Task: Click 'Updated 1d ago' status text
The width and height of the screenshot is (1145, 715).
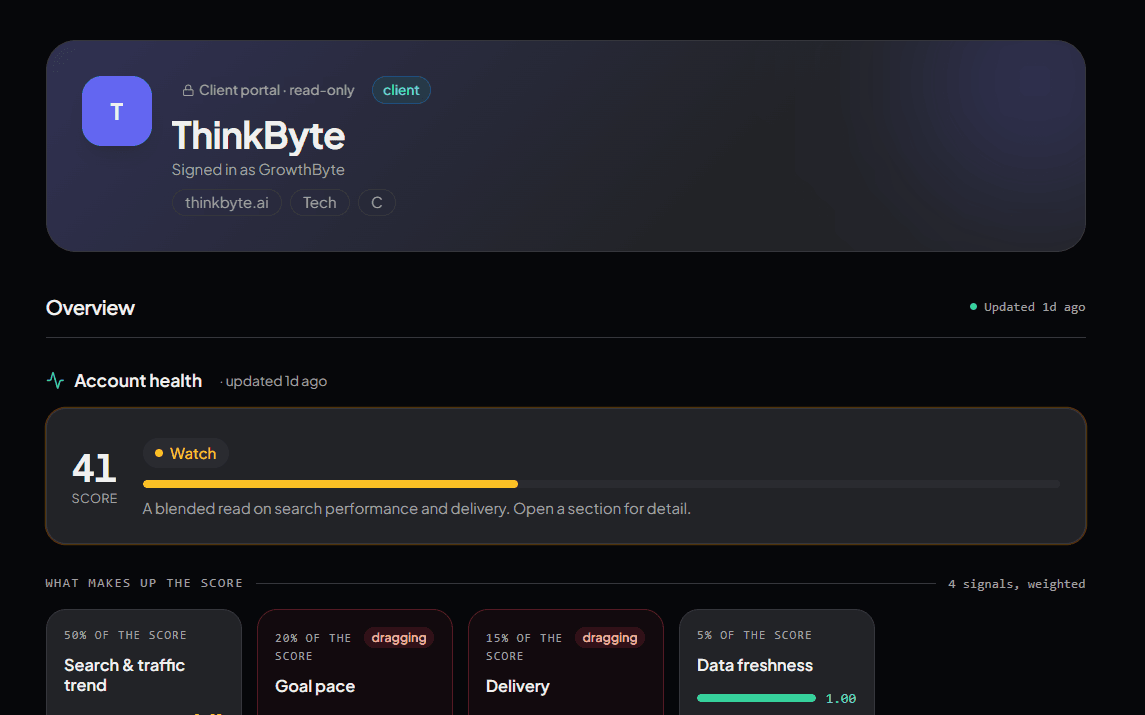Action: click(x=1034, y=307)
